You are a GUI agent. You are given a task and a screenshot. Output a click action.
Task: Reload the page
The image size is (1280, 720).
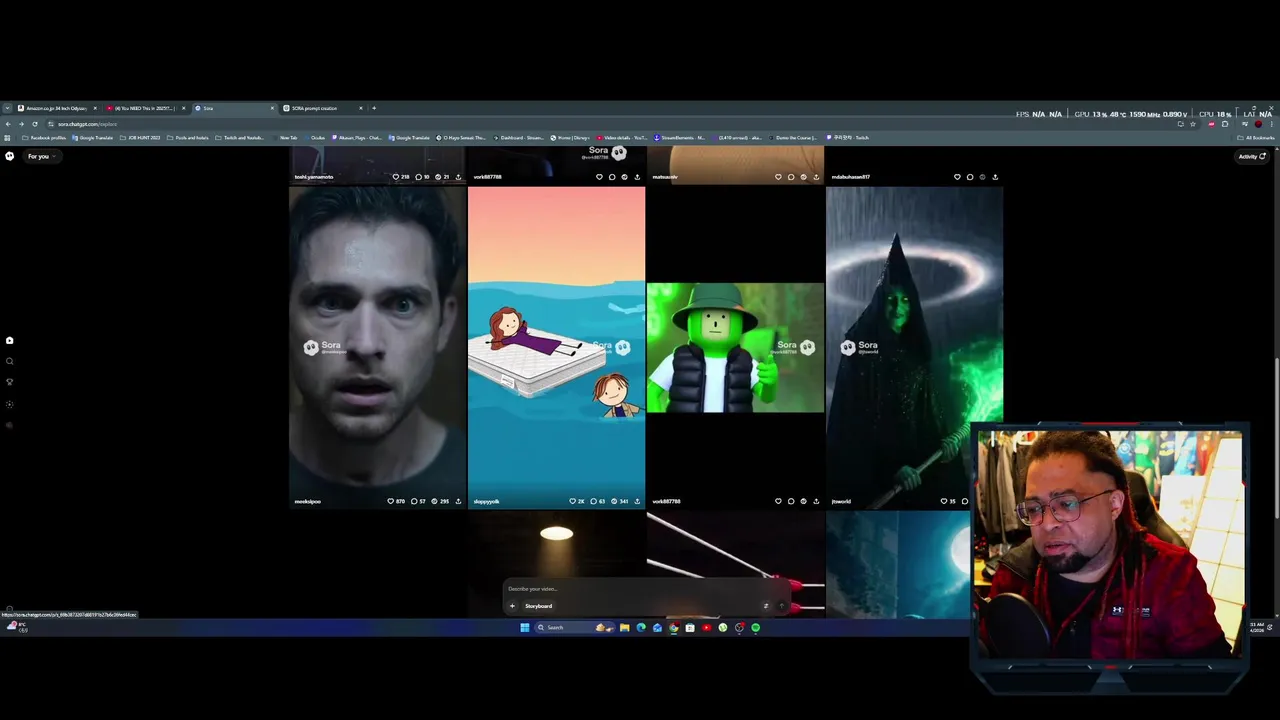pos(35,124)
